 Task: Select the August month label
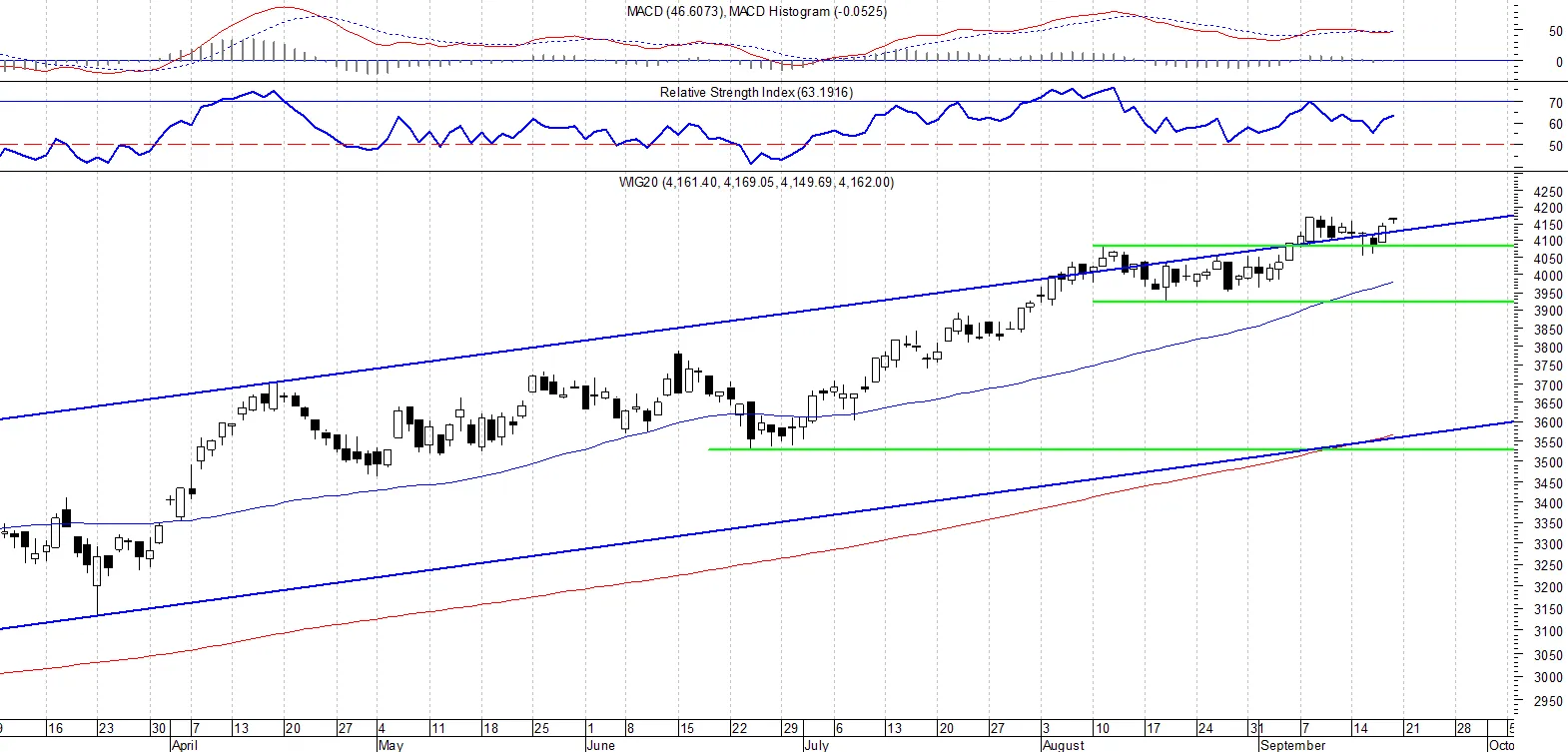point(1063,745)
